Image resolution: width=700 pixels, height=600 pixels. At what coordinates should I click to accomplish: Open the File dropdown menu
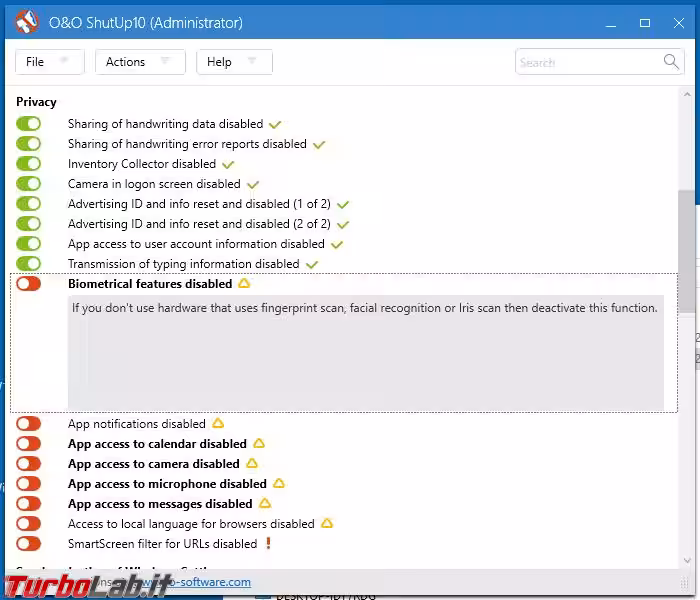point(49,62)
